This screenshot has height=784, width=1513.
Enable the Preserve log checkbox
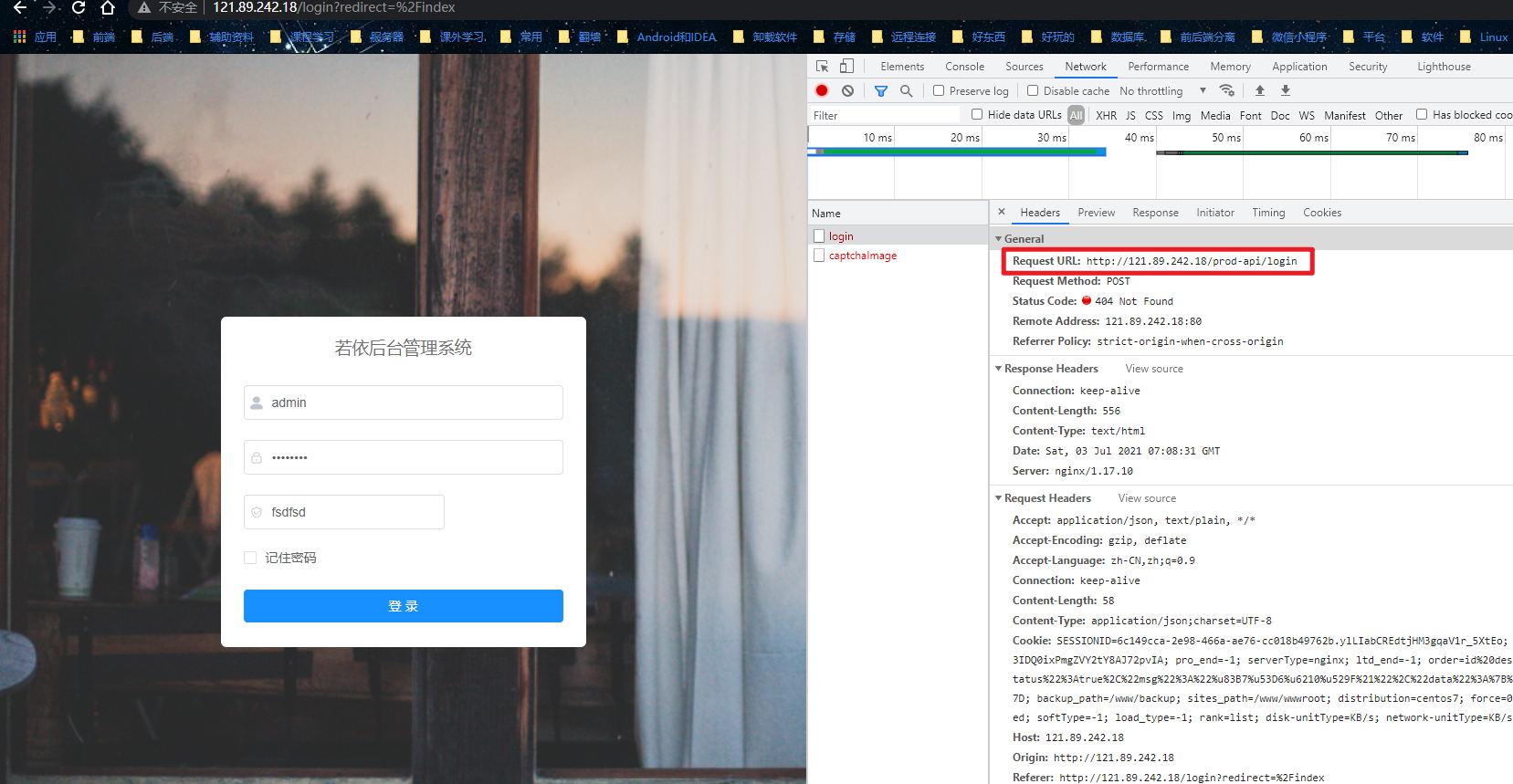[939, 90]
